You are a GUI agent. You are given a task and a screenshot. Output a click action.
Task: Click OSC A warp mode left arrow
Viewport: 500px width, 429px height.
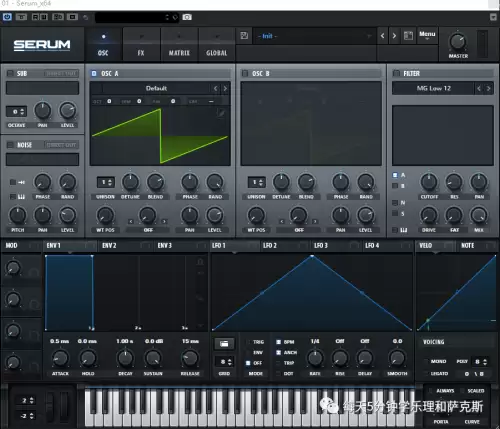pos(131,221)
